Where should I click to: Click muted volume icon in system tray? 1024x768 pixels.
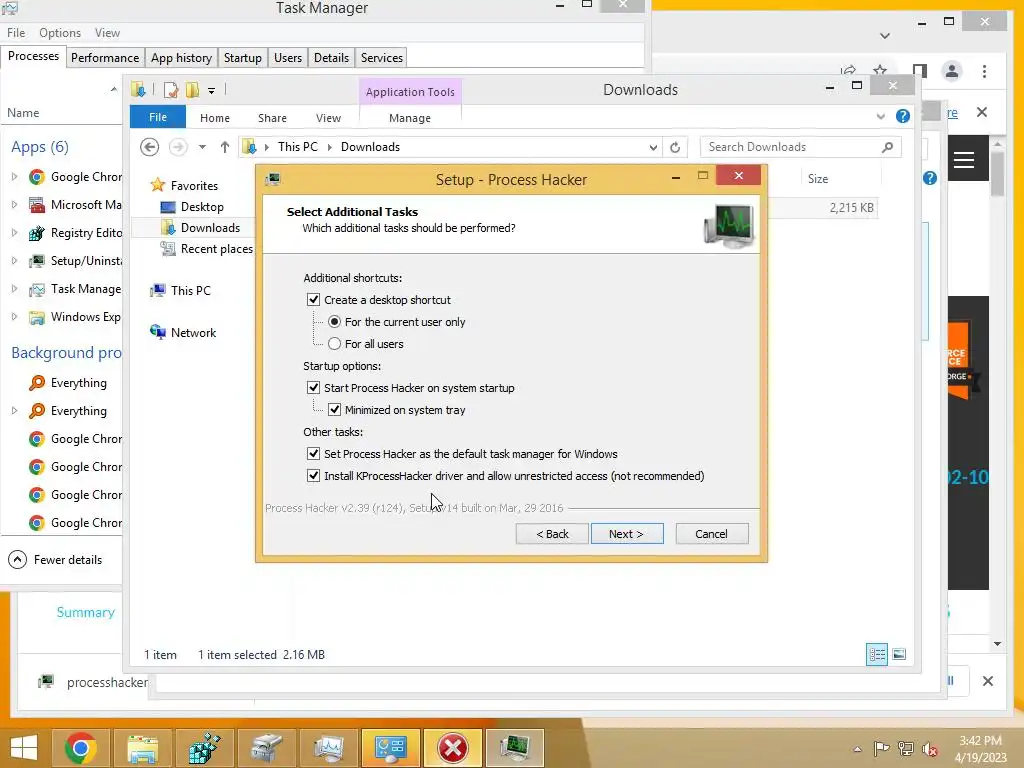point(930,749)
